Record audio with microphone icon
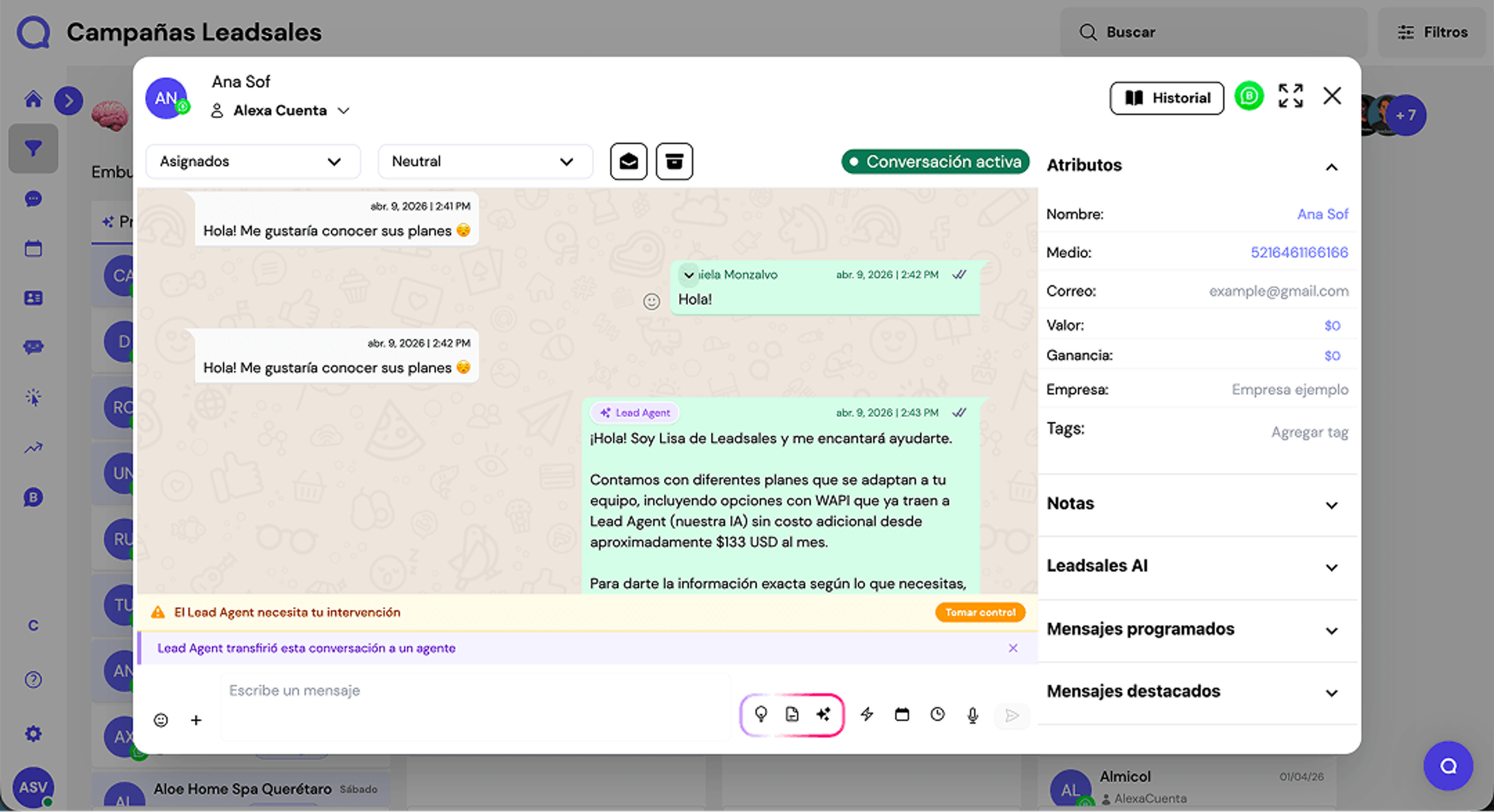The height and width of the screenshot is (812, 1494). click(973, 715)
